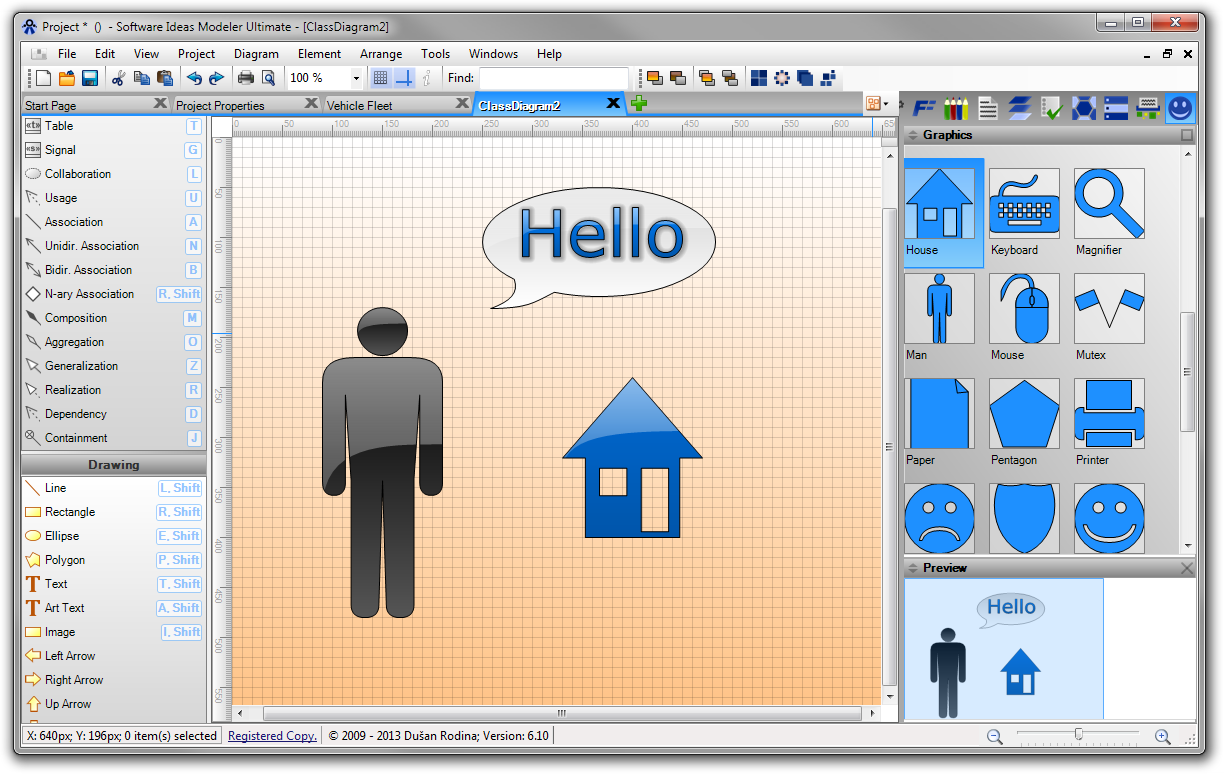Open a project with the folder icon
This screenshot has width=1224, height=774.
point(67,78)
